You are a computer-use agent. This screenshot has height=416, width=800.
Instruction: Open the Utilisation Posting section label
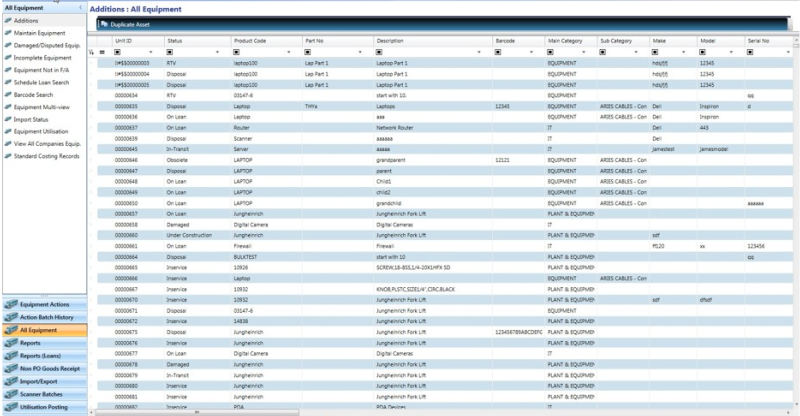click(43, 407)
